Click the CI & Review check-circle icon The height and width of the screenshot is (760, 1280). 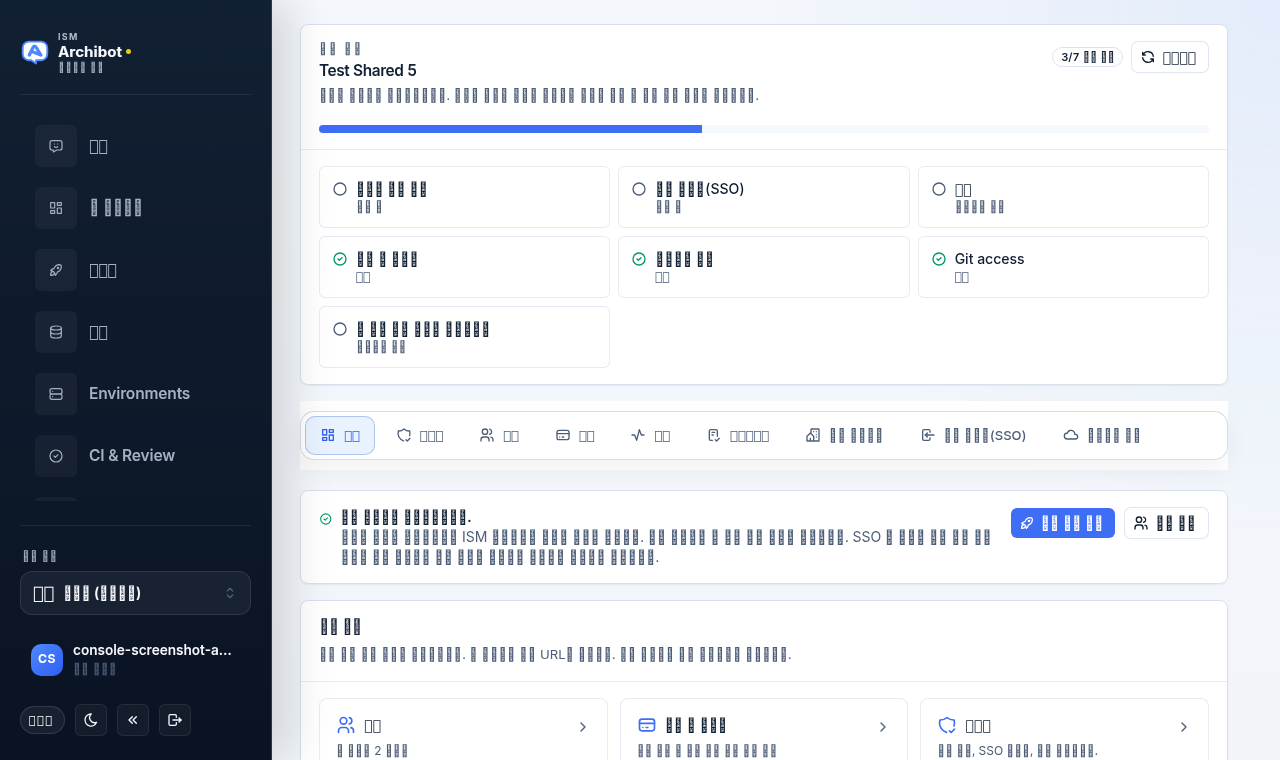pos(56,456)
